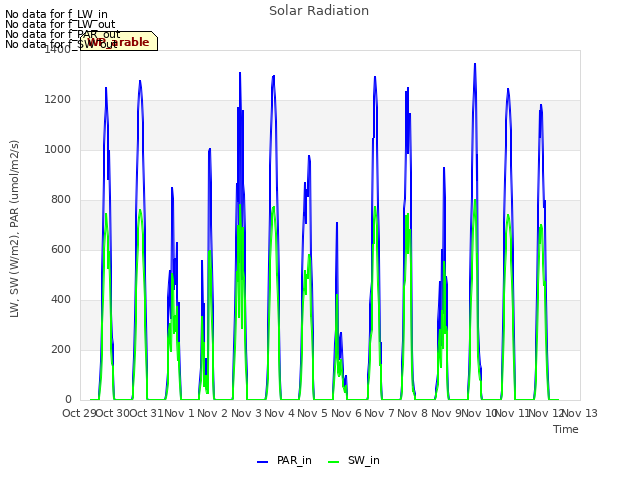The width and height of the screenshot is (640, 480).
Task: Click the Nov 1 x-axis label
Action: pos(179,413)
